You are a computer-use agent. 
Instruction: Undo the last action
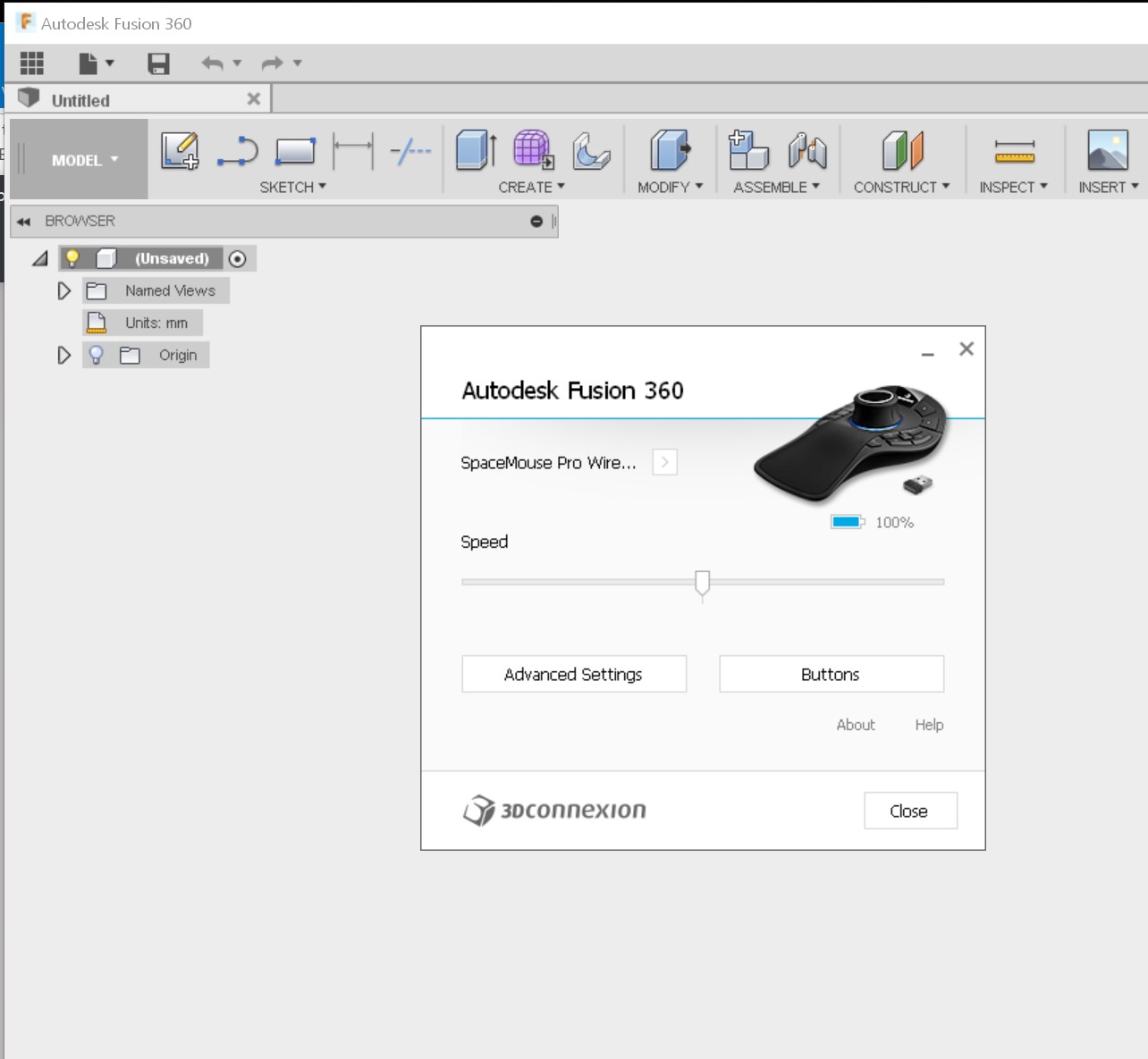(212, 63)
